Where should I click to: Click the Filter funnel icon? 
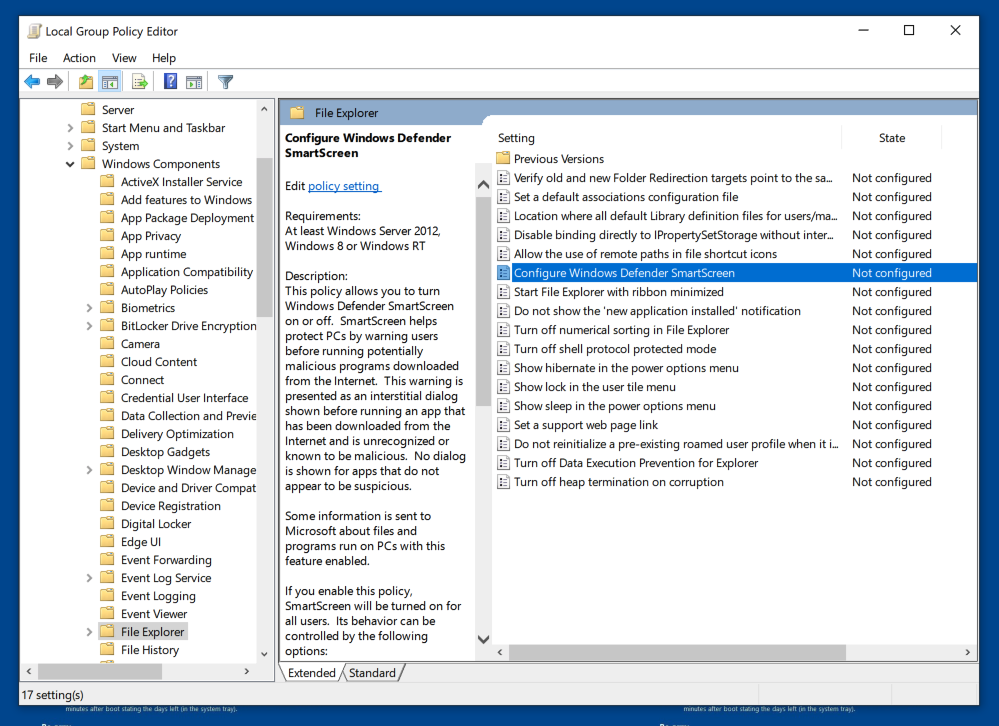[x=225, y=82]
